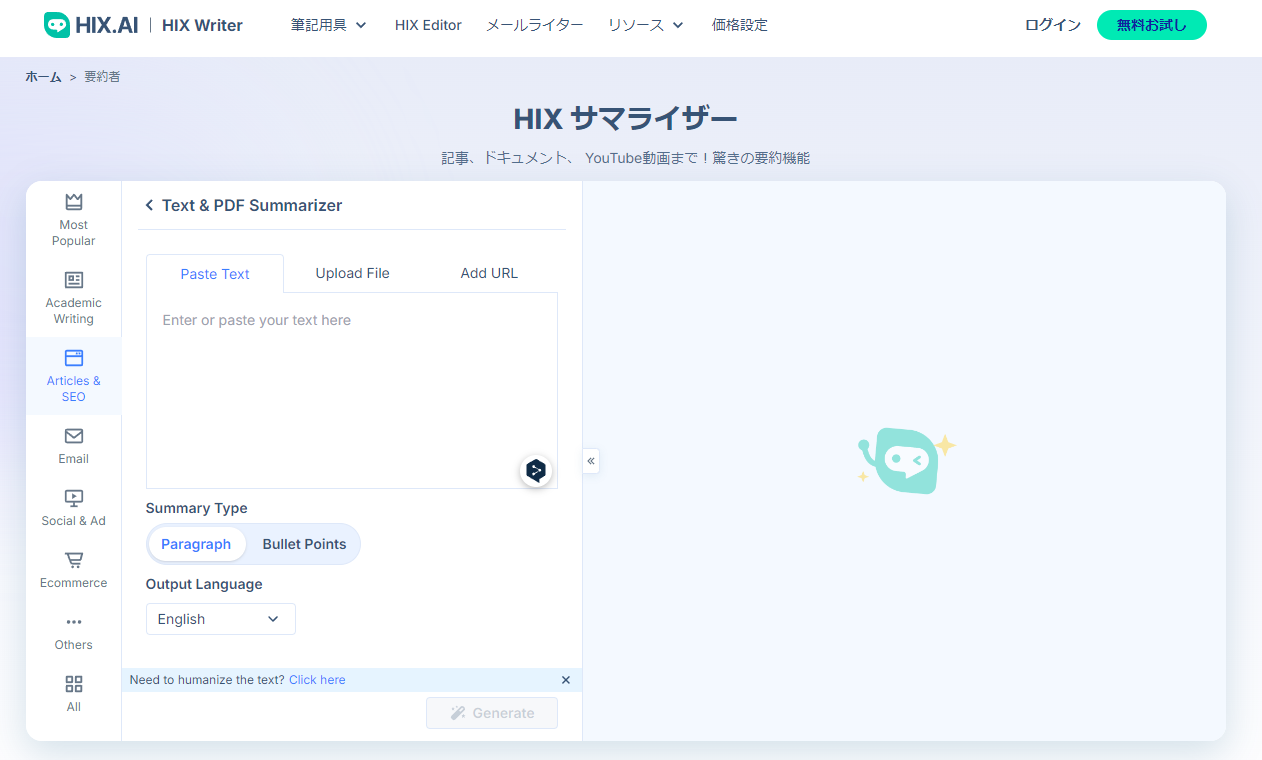Open the Ecommerce tools category
This screenshot has width=1262, height=760.
click(x=73, y=568)
